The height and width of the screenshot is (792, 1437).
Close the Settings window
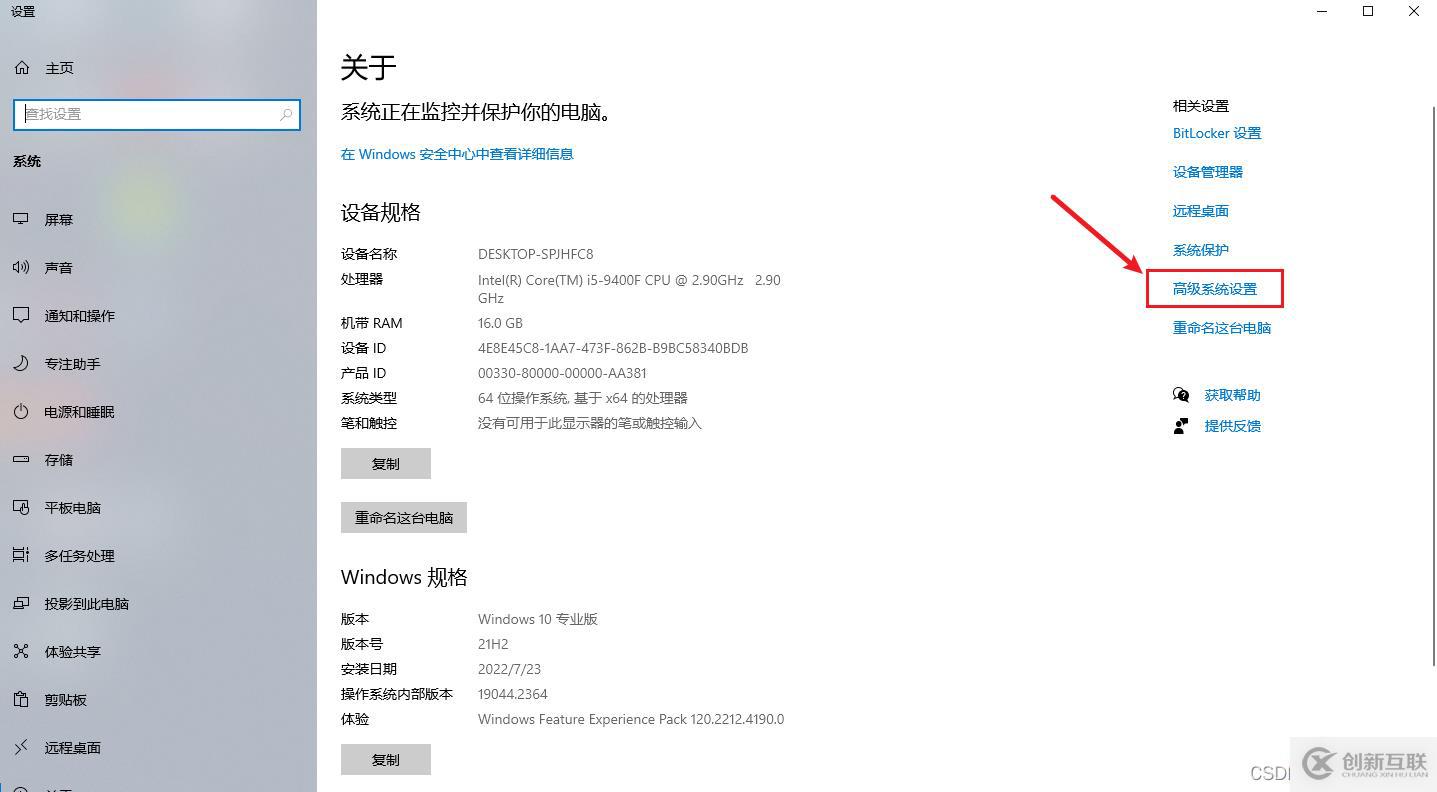pyautogui.click(x=1414, y=11)
